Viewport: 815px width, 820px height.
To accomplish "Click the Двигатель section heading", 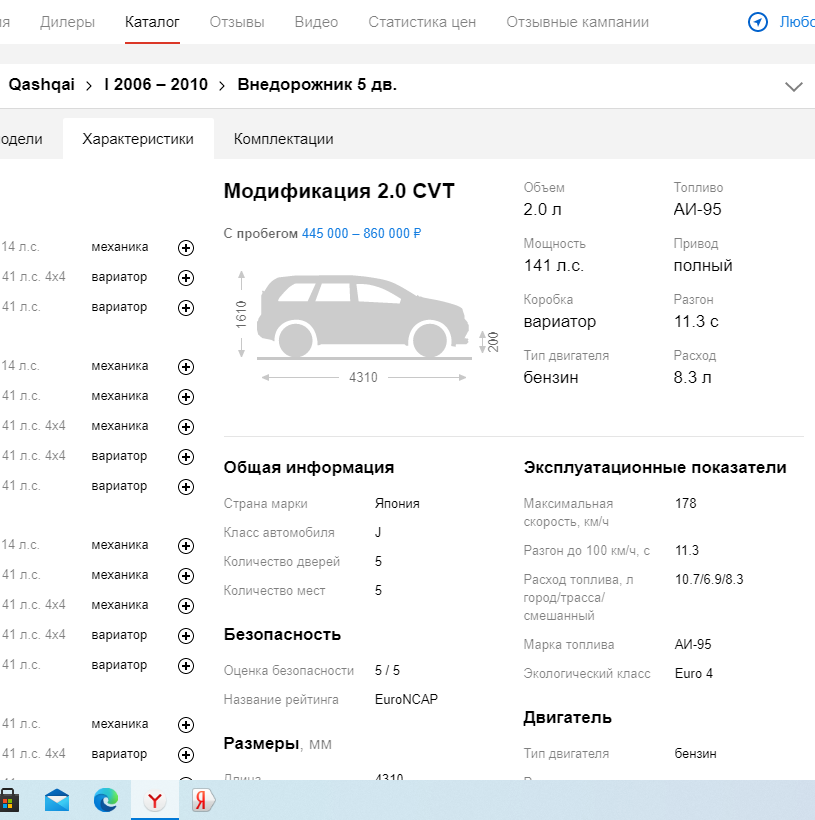I will click(x=568, y=718).
